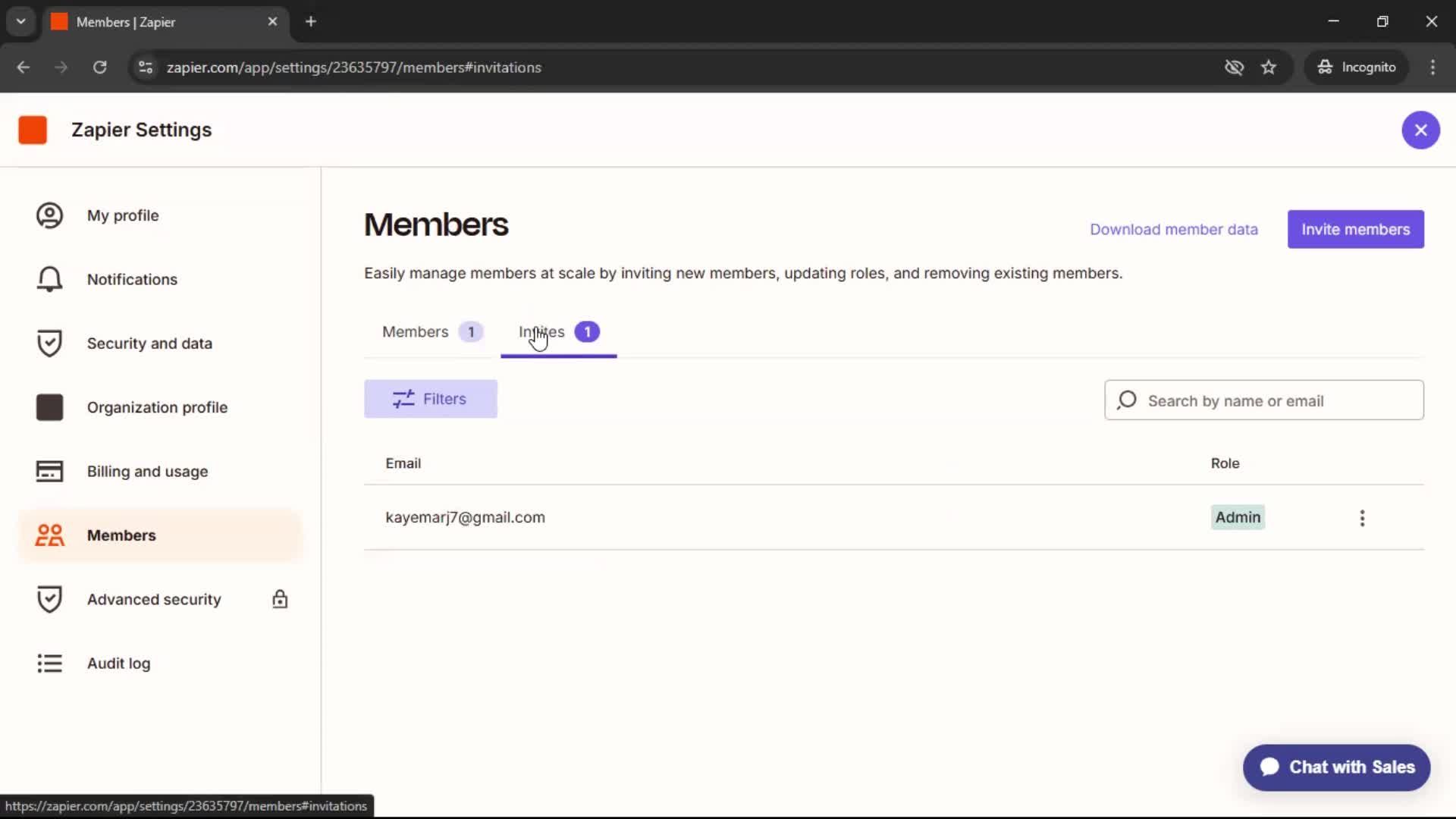Click the Admin role badge
This screenshot has height=819, width=1456.
[x=1238, y=517]
